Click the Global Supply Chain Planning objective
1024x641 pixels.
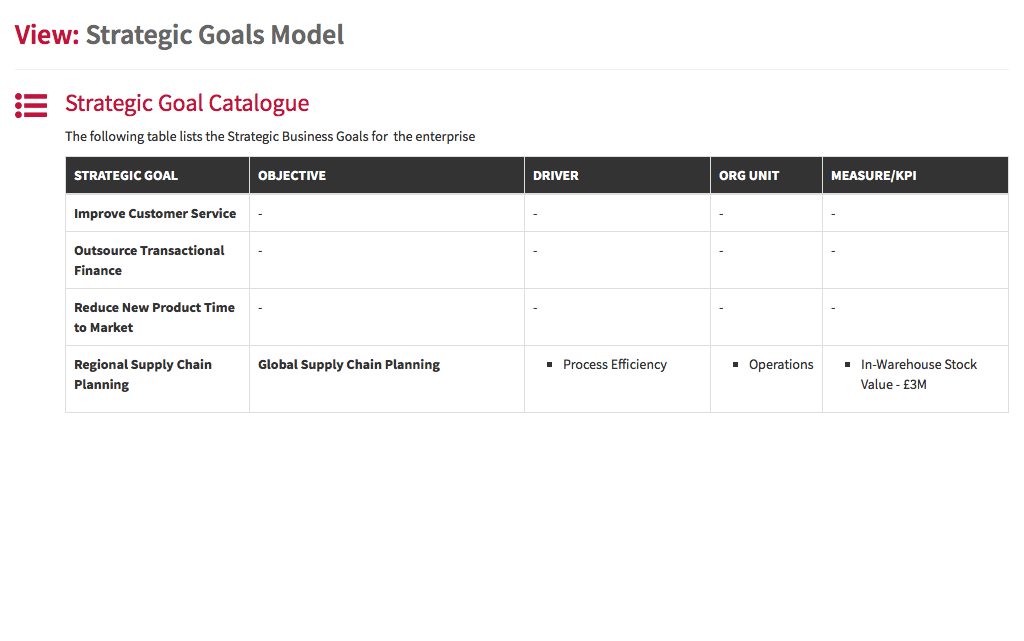click(x=349, y=365)
